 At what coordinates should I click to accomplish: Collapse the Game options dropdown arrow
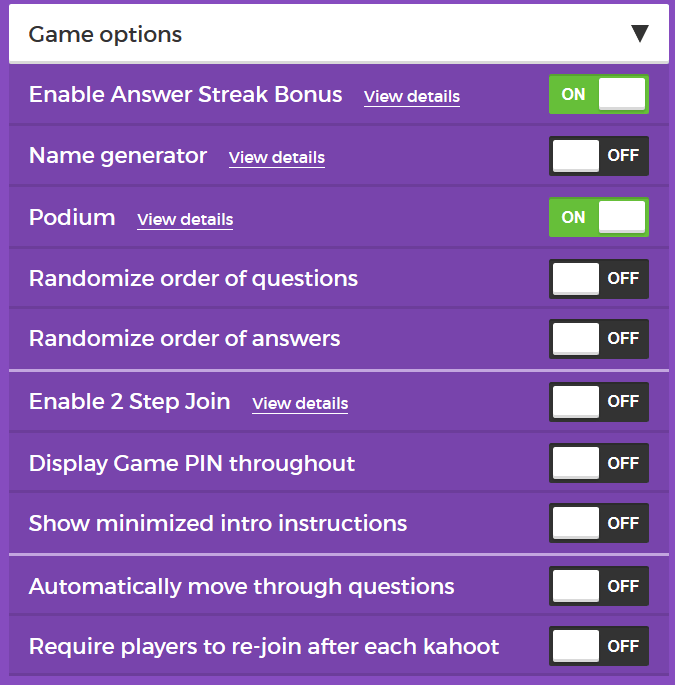[640, 34]
